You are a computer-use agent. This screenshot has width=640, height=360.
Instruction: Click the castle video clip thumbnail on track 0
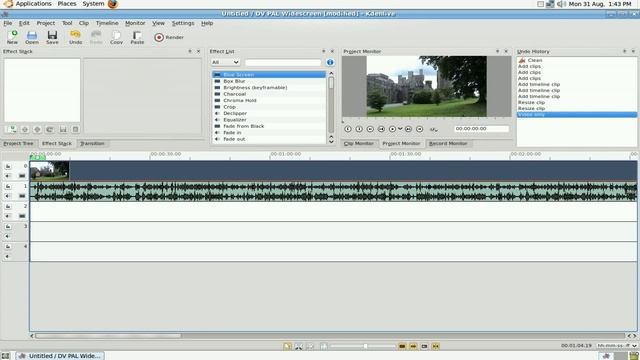coord(49,171)
